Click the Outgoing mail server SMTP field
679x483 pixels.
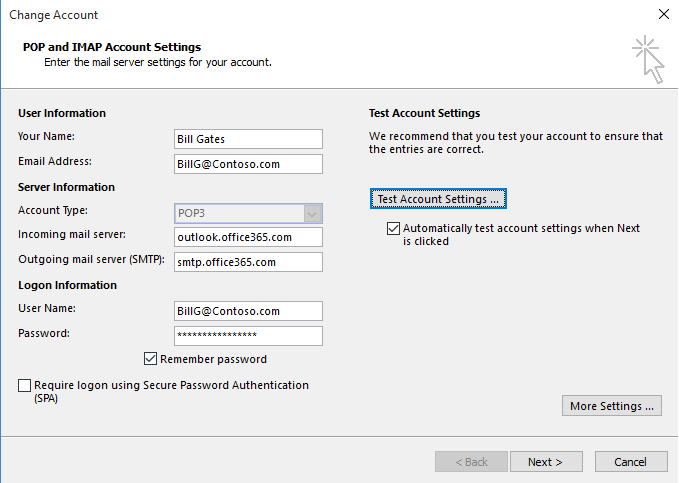(x=248, y=262)
